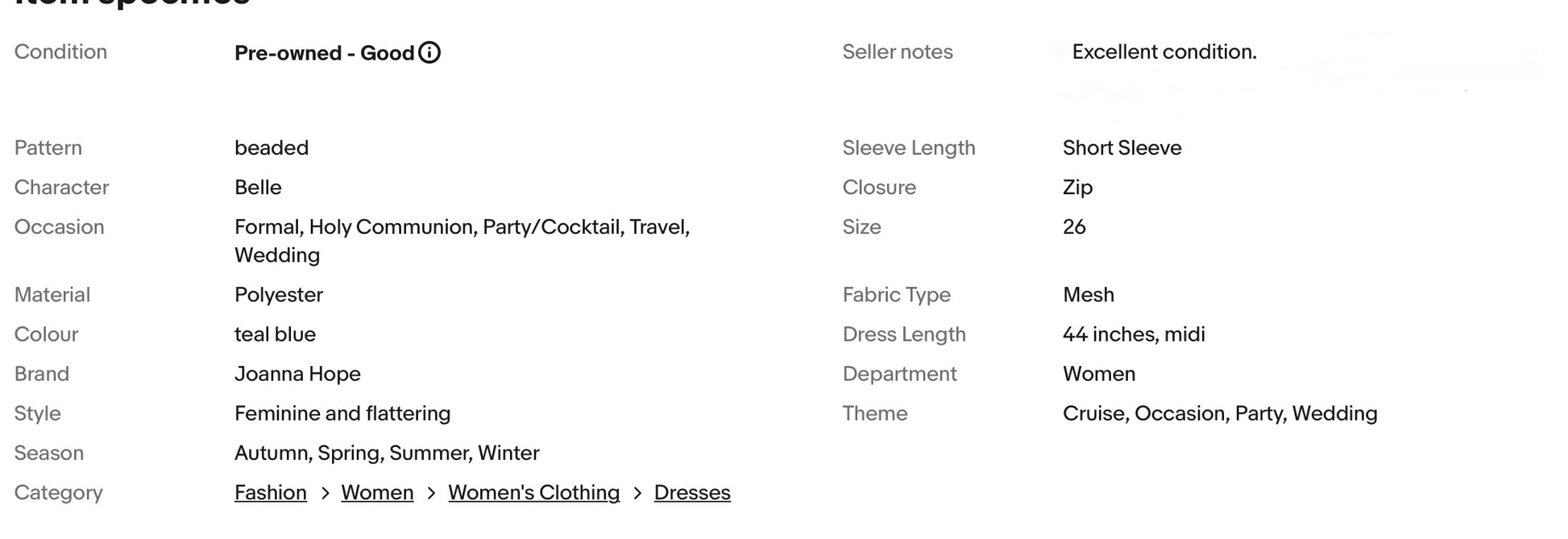Open the Women category link
1568x539 pixels.
377,493
